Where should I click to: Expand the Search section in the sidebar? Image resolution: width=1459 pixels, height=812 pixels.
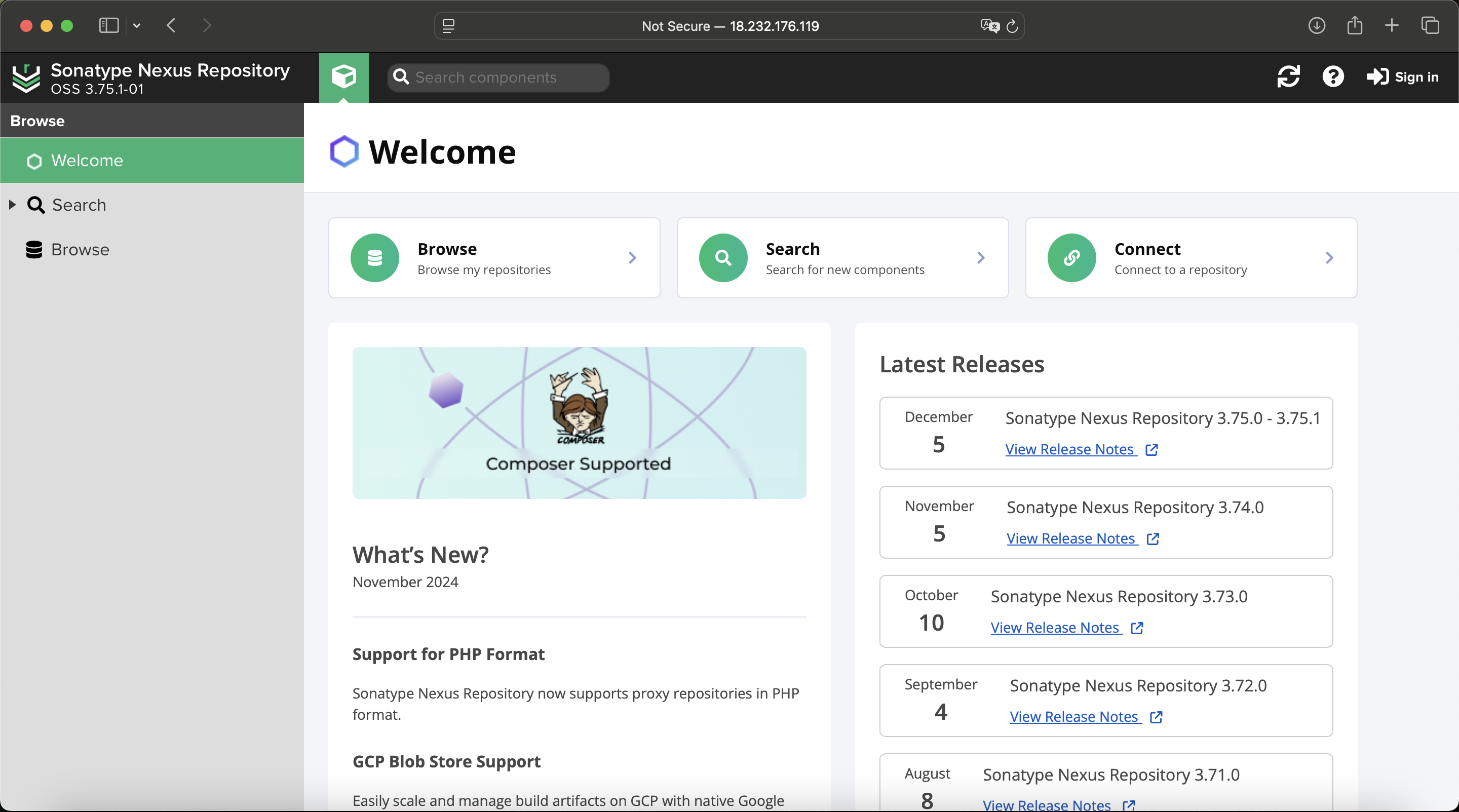pyautogui.click(x=11, y=205)
